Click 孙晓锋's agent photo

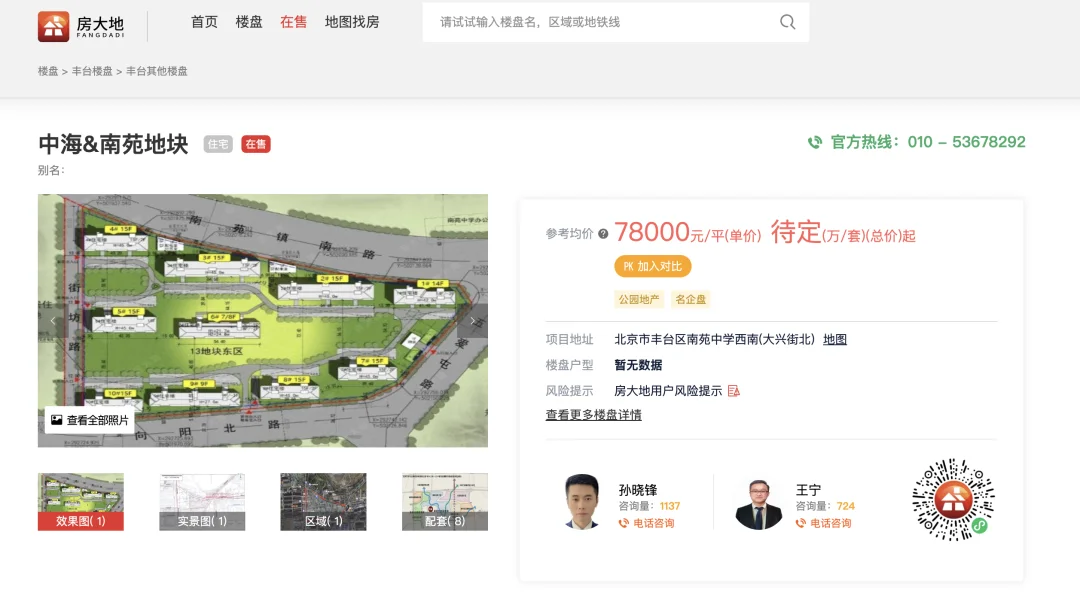[x=582, y=502]
